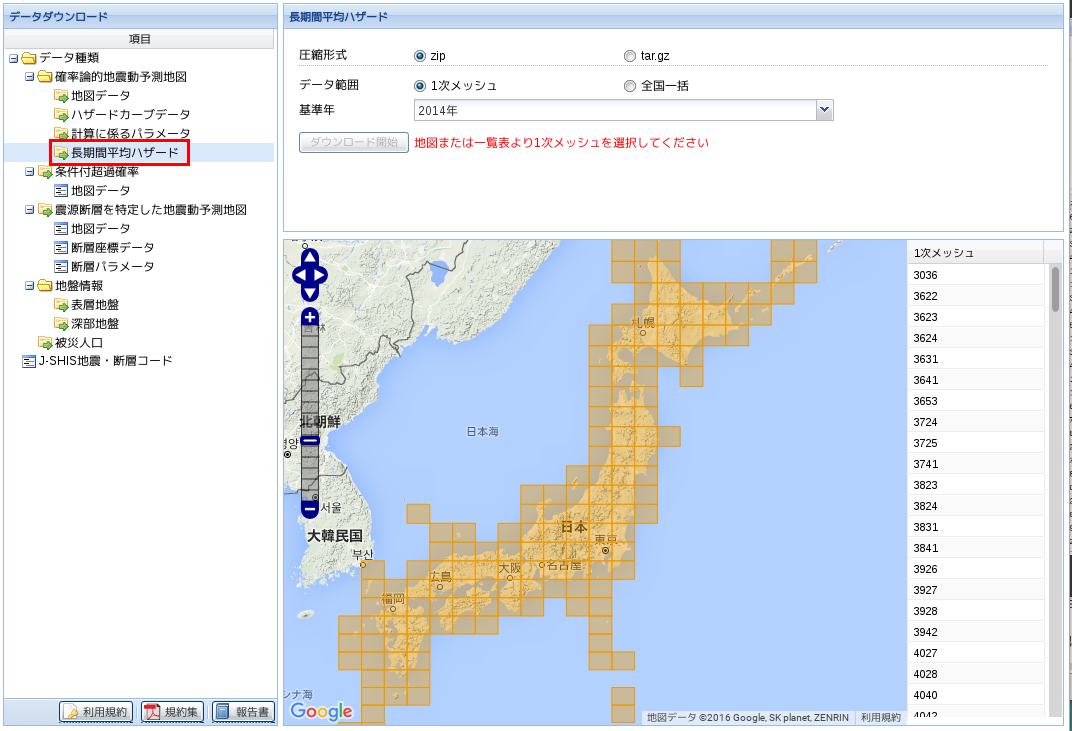Click the 断層パラメータ document icon
The height and width of the screenshot is (731, 1072).
click(61, 267)
